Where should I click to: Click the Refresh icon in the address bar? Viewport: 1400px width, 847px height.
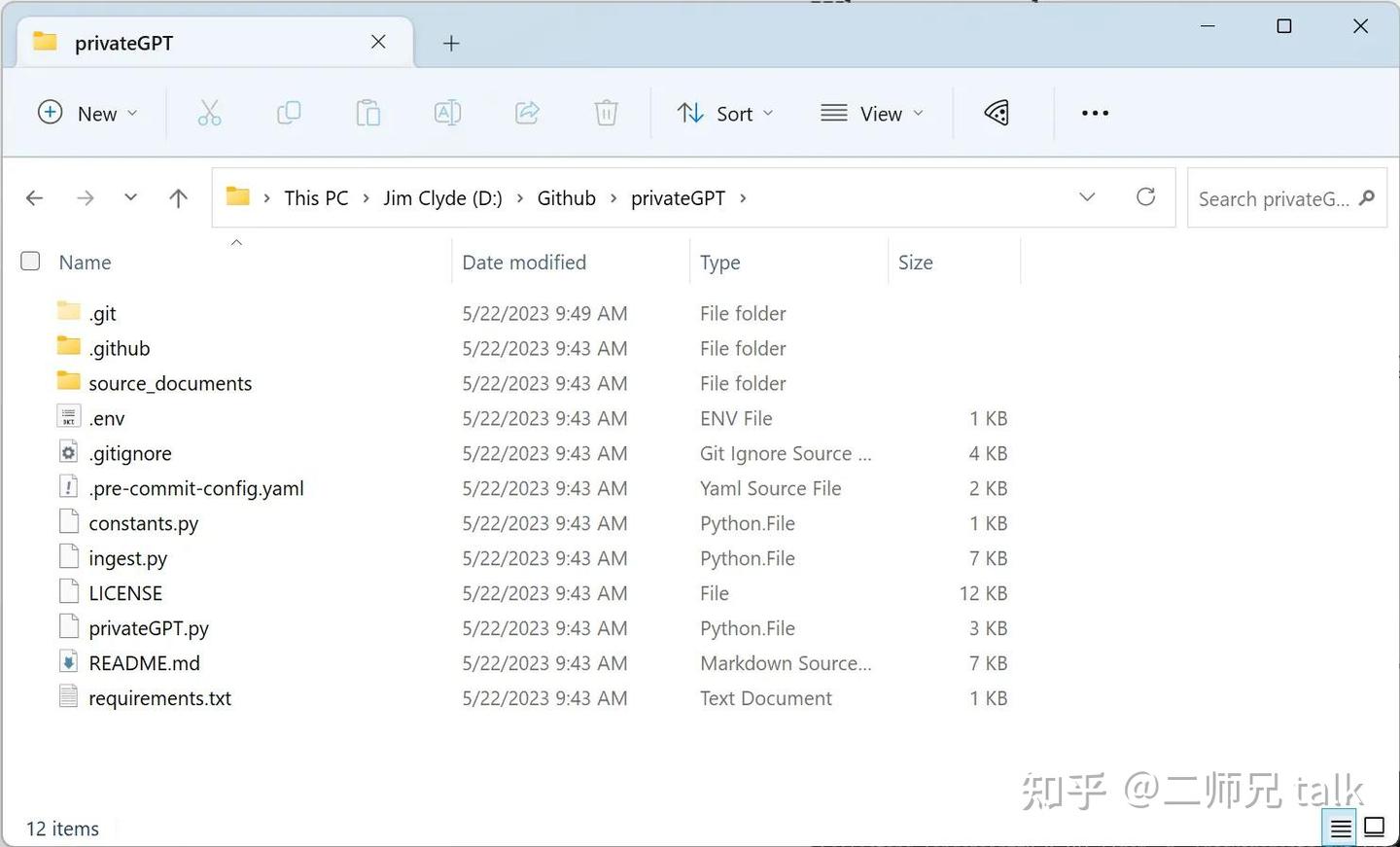click(1145, 197)
